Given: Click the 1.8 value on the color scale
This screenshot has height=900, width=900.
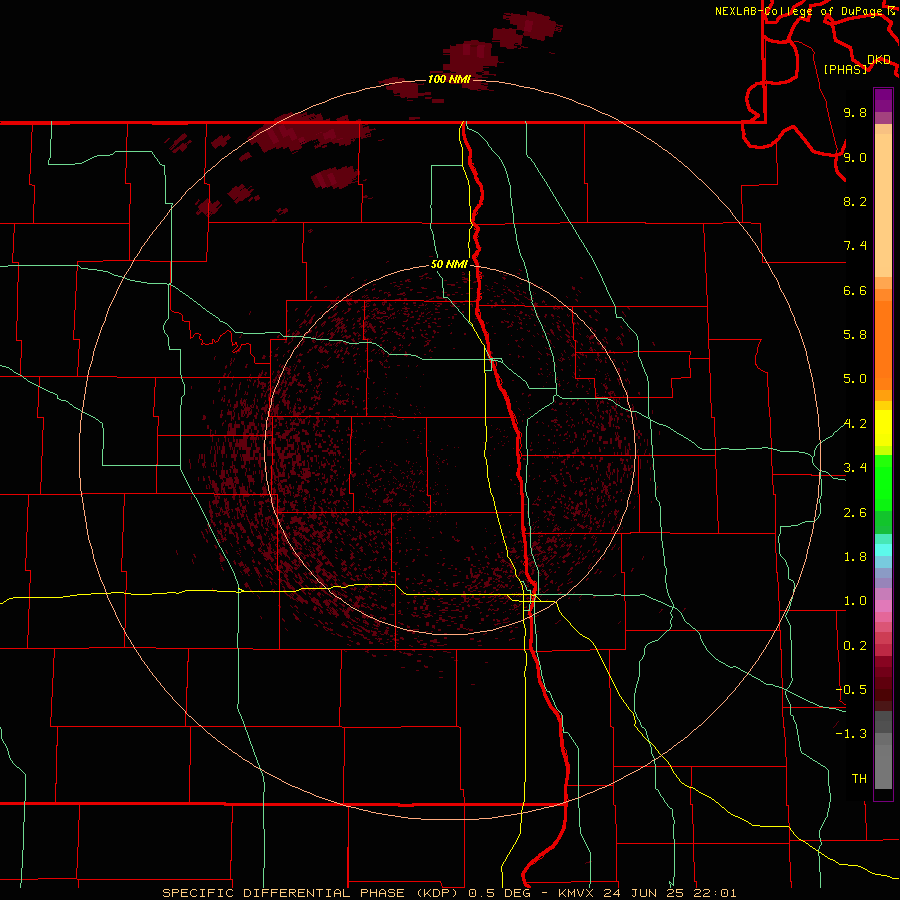Looking at the screenshot, I should tap(855, 557).
